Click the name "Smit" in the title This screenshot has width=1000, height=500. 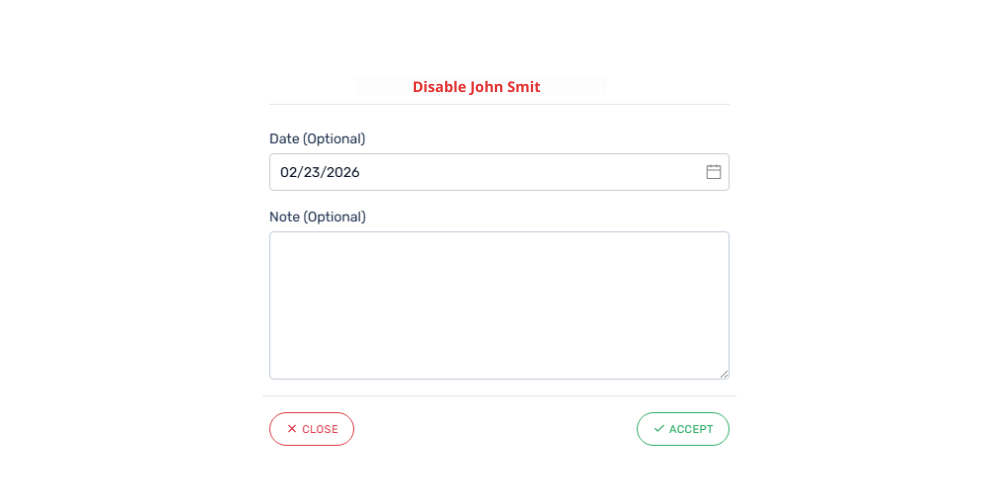coord(523,87)
